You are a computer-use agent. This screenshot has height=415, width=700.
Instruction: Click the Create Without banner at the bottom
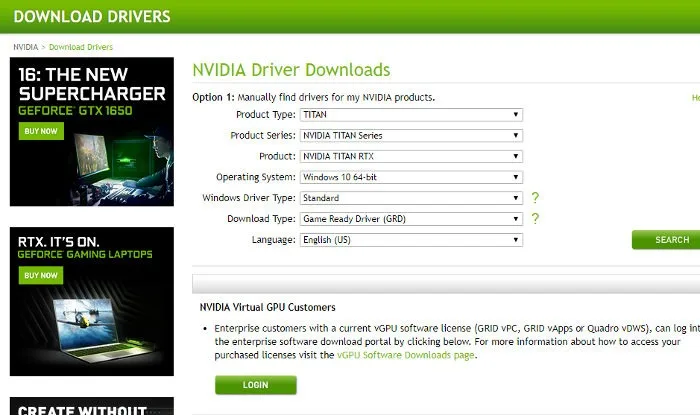click(x=92, y=406)
